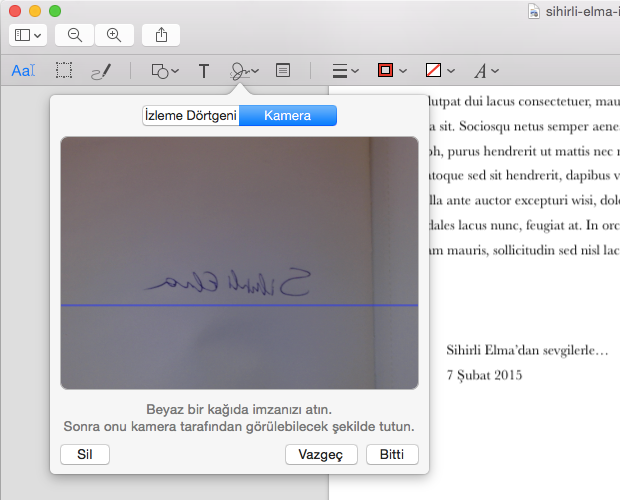Open the line style dropdown

(345, 71)
